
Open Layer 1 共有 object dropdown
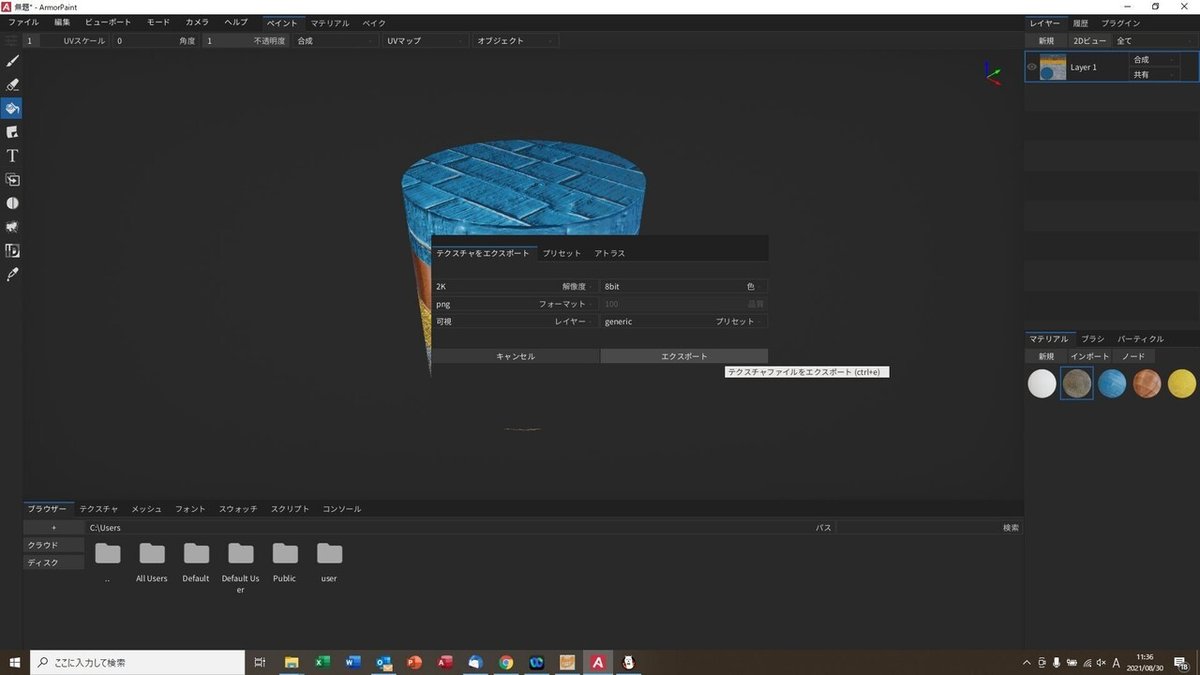tap(1154, 75)
